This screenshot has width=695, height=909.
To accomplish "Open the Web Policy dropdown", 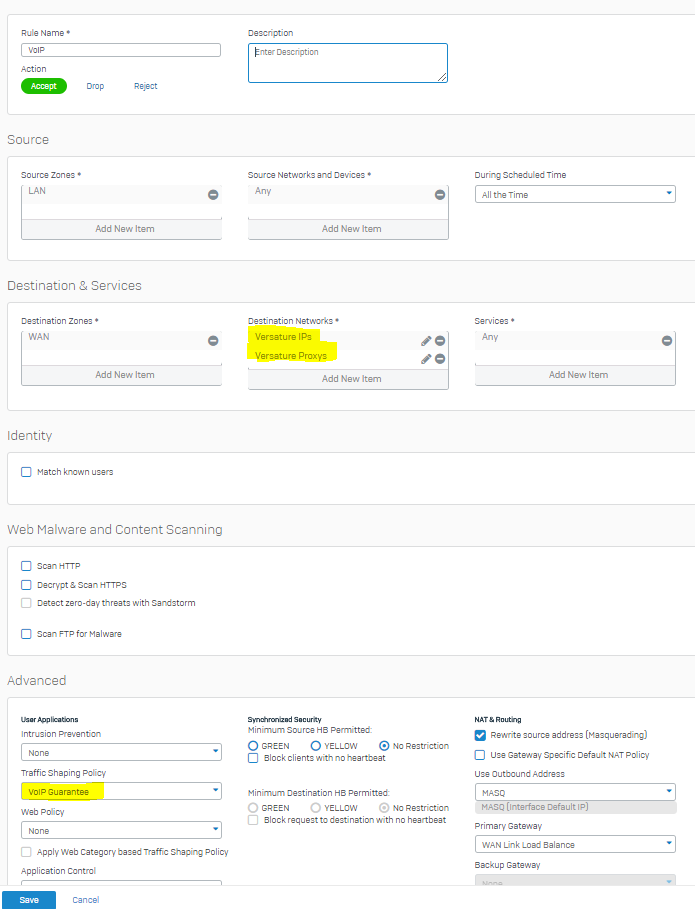I will point(121,830).
